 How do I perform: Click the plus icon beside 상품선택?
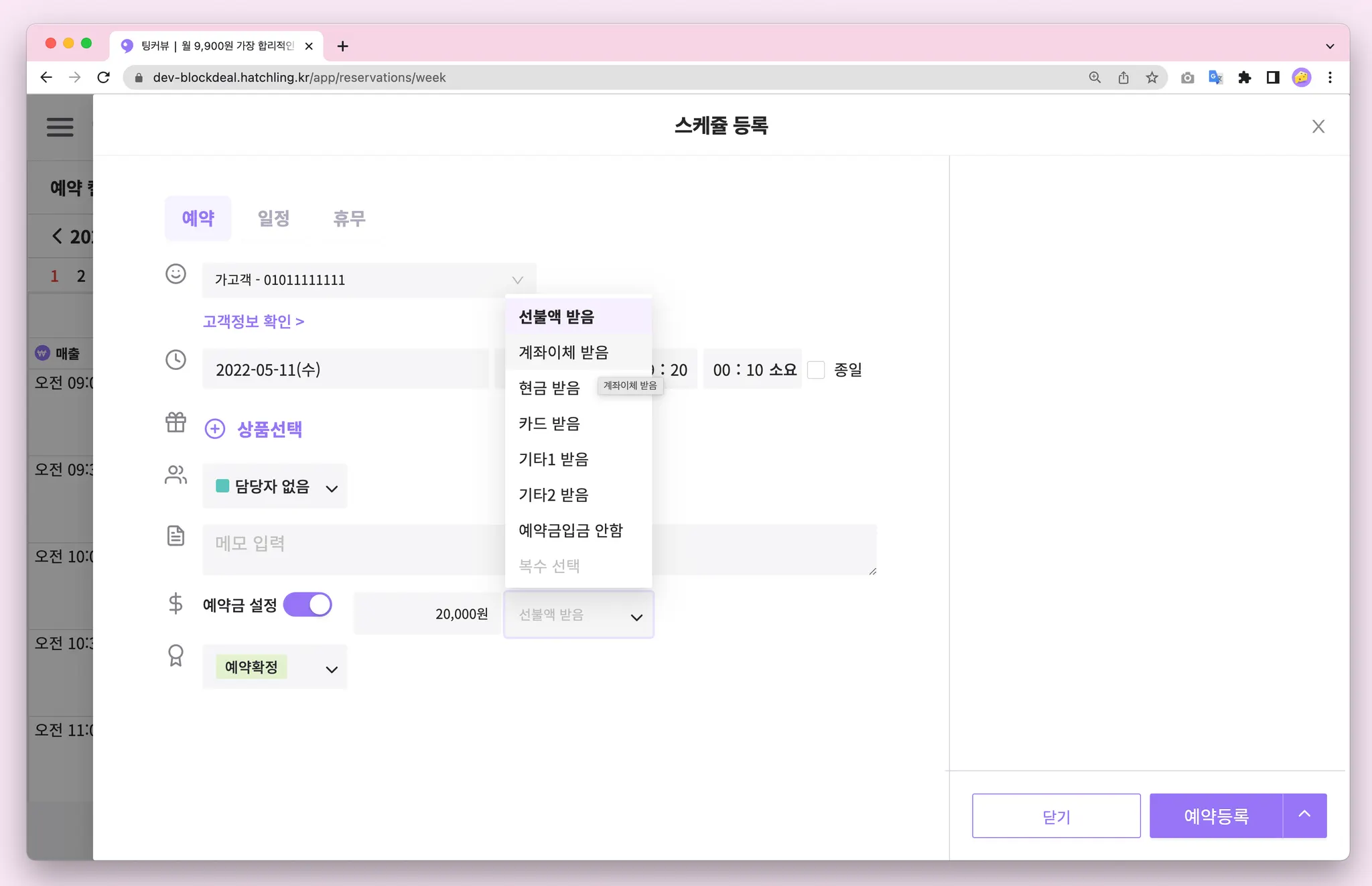(x=214, y=429)
